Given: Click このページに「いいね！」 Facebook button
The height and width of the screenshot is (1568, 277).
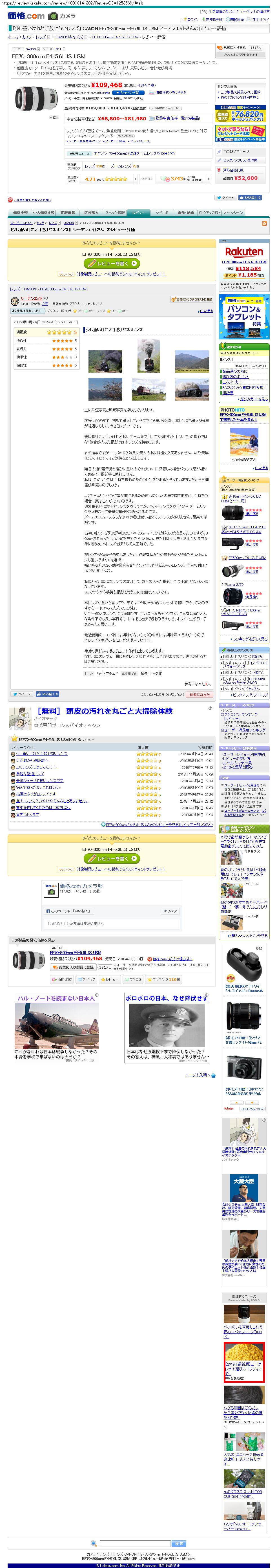Looking at the screenshot, I should [x=68, y=911].
